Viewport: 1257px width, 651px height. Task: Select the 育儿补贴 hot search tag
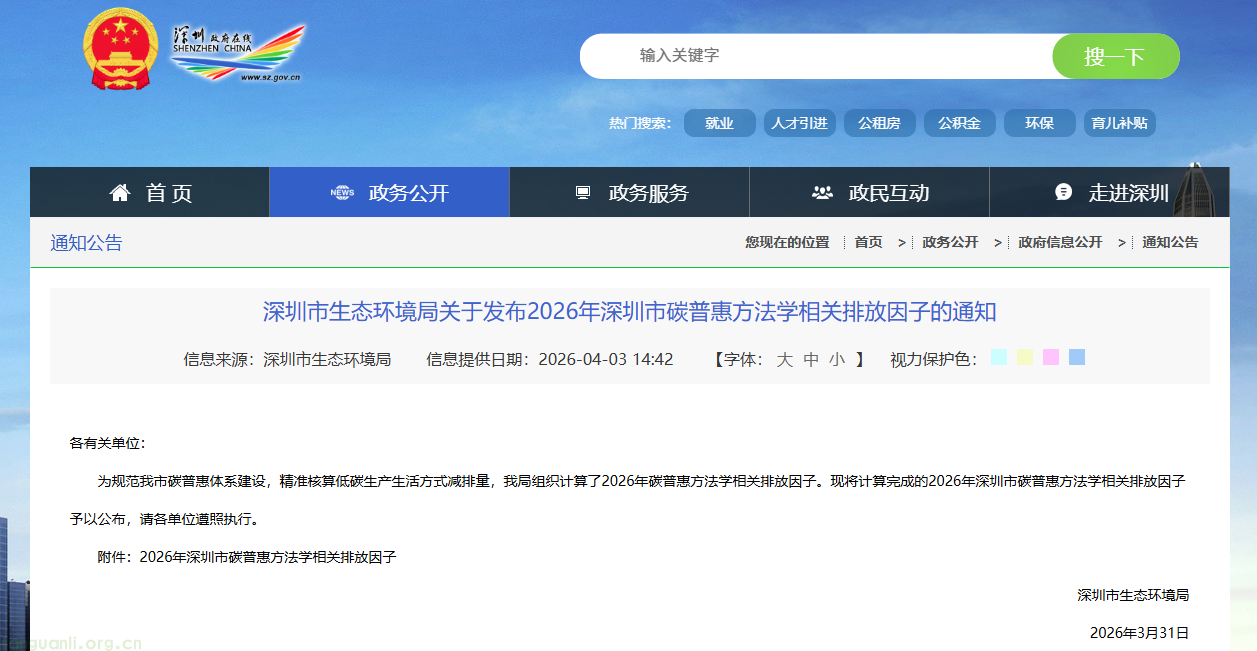[x=1119, y=123]
